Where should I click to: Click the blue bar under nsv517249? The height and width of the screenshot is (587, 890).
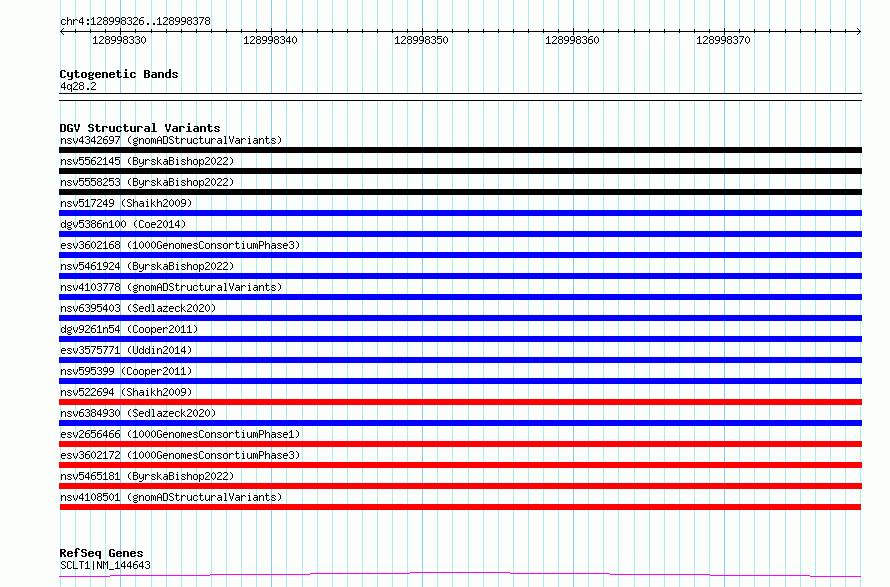pyautogui.click(x=460, y=213)
